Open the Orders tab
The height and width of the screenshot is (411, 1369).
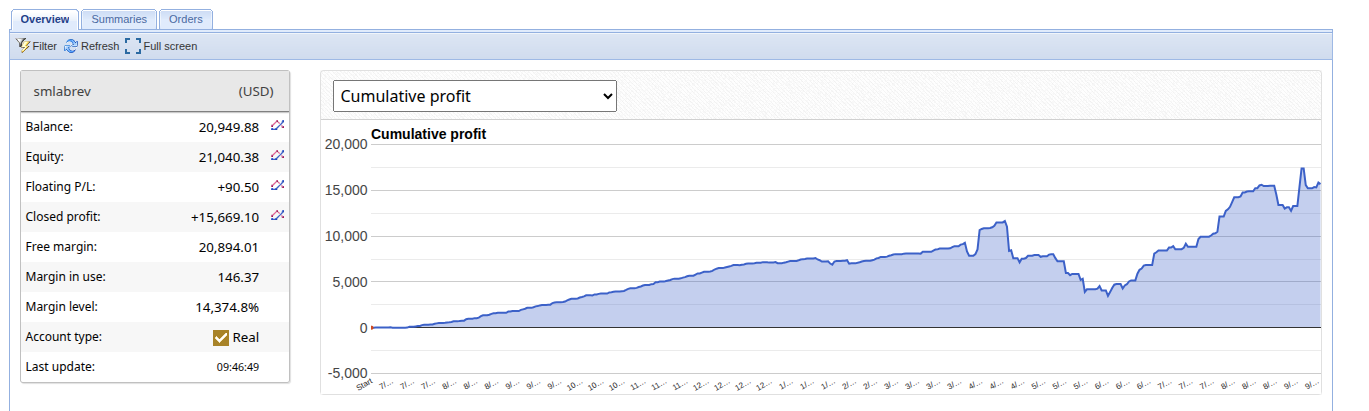click(x=185, y=19)
